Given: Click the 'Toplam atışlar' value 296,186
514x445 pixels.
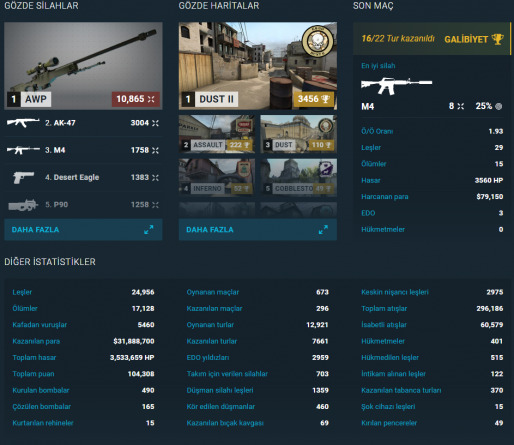Looking at the screenshot, I should (490, 309).
